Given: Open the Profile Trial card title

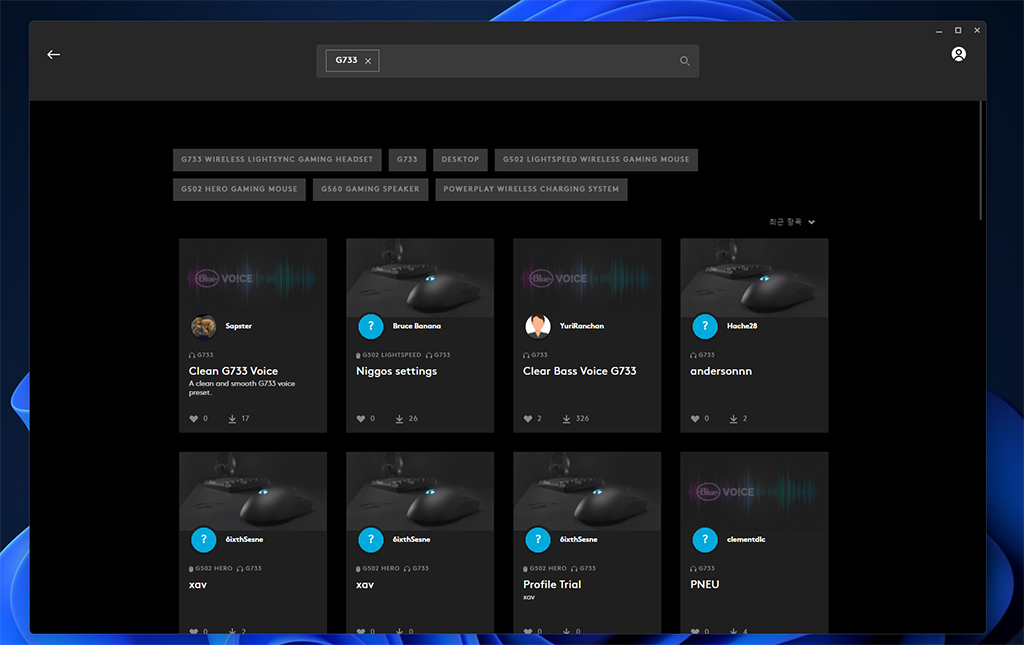Looking at the screenshot, I should 552,584.
